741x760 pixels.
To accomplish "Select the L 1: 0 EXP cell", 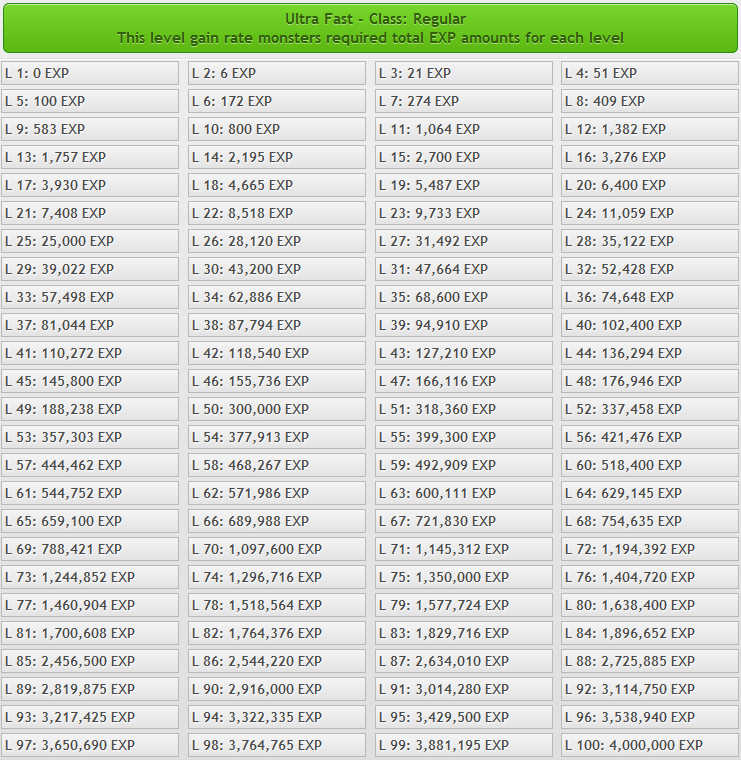I will point(90,73).
